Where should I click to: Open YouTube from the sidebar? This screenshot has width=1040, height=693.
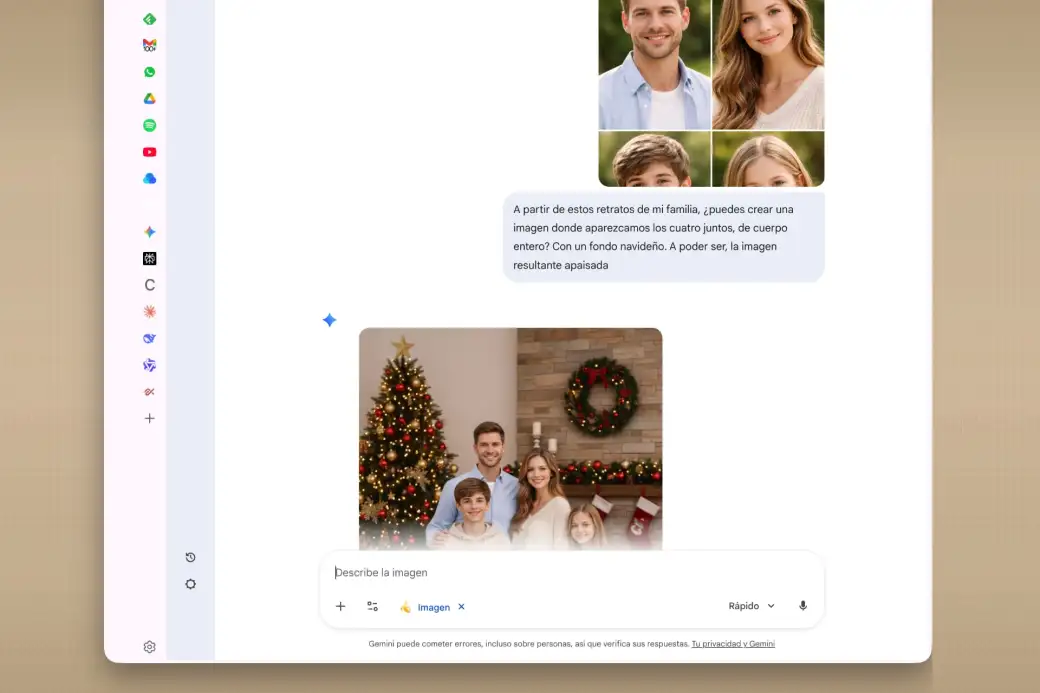click(149, 151)
